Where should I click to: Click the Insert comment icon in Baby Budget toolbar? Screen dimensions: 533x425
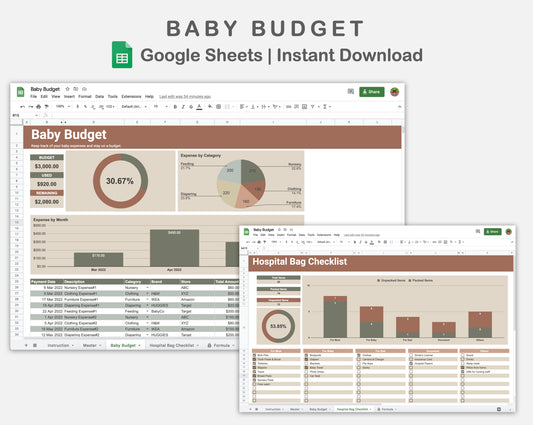coord(296,107)
